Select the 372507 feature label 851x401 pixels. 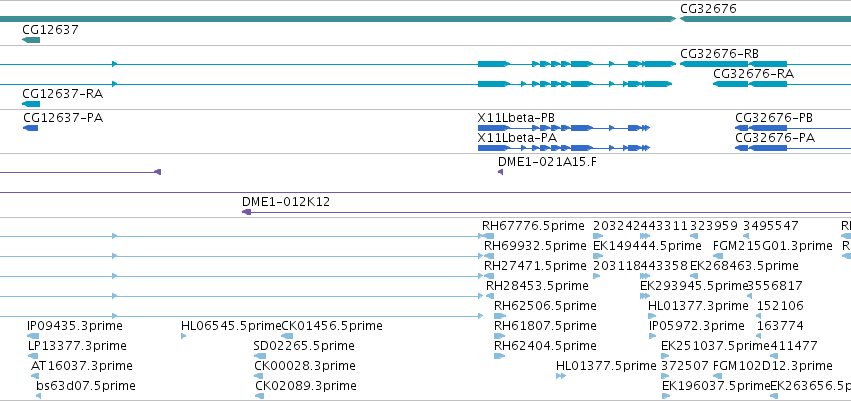tap(685, 366)
